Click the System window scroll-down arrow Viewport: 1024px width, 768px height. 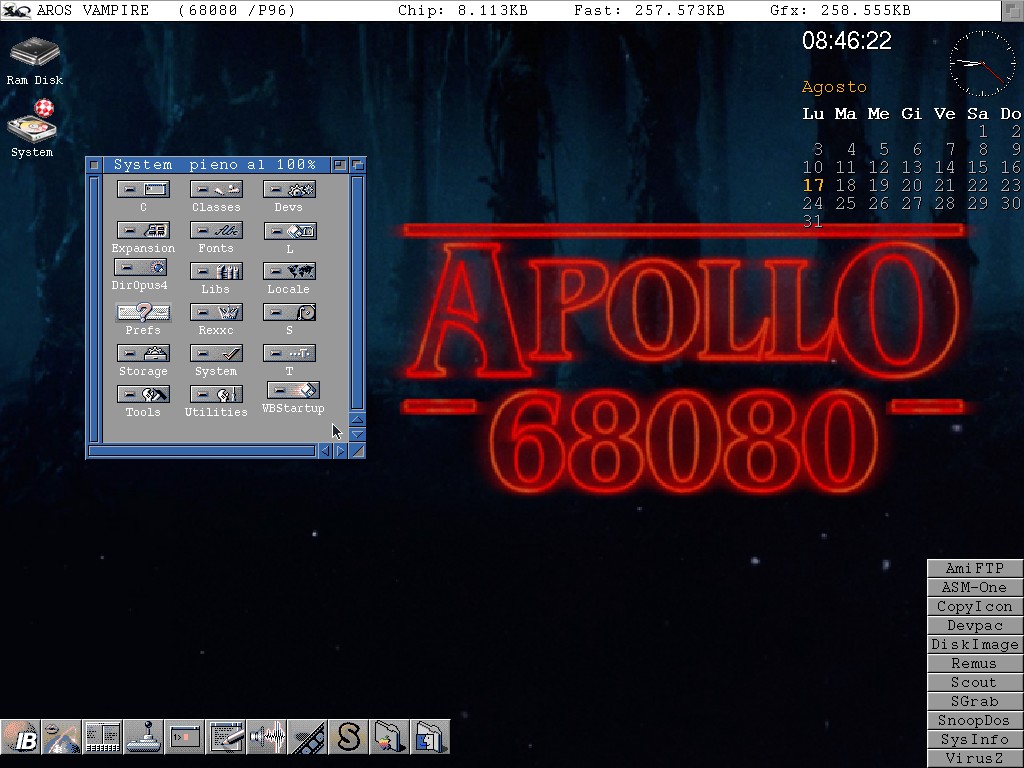click(x=357, y=435)
